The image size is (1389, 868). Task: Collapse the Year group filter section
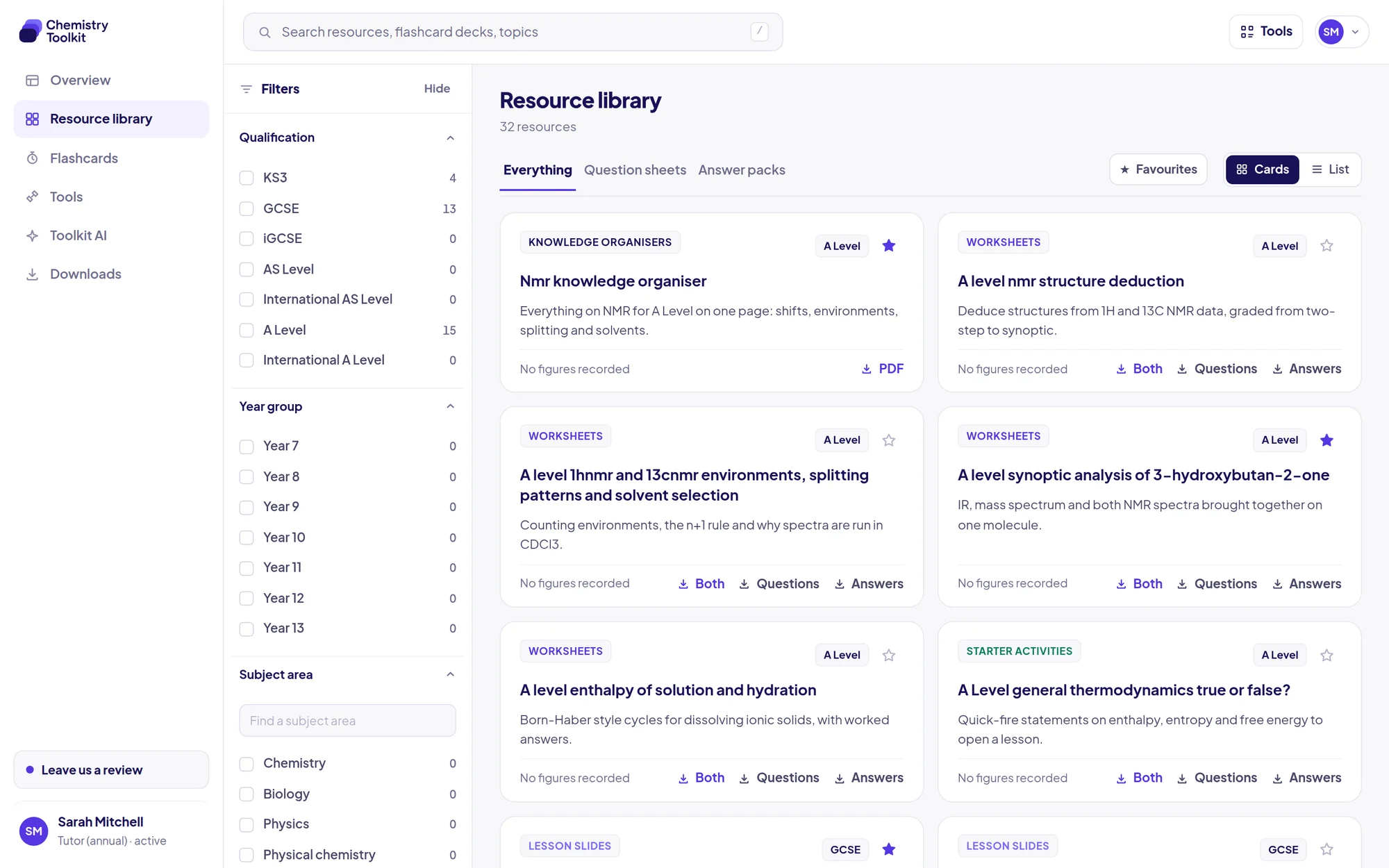[450, 406]
